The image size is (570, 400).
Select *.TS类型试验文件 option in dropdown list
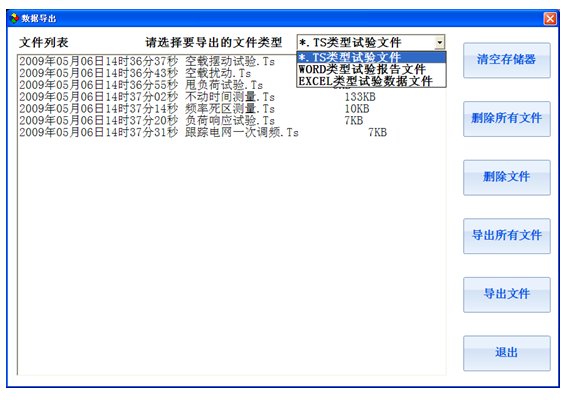371,57
